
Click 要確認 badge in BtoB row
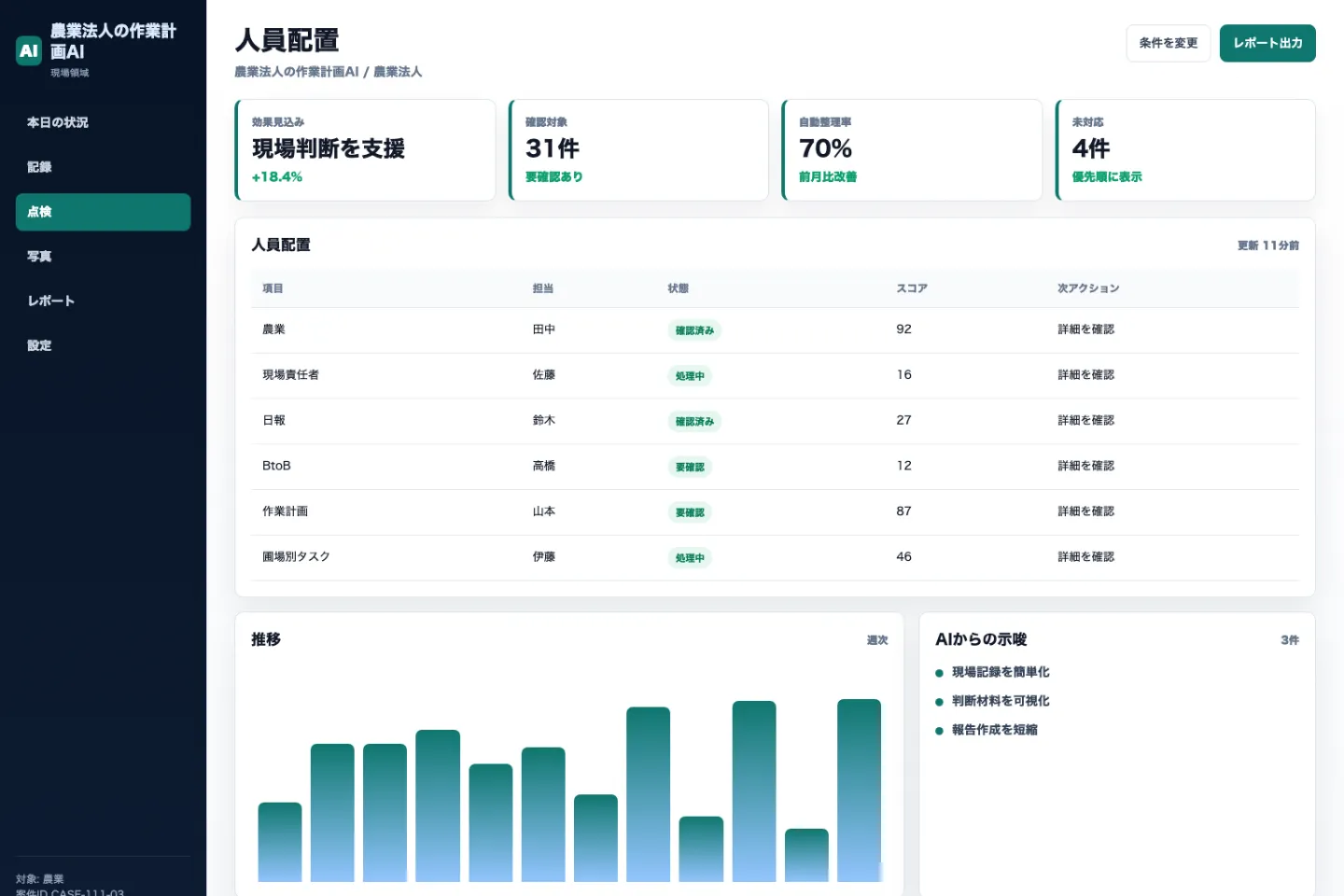click(x=690, y=467)
